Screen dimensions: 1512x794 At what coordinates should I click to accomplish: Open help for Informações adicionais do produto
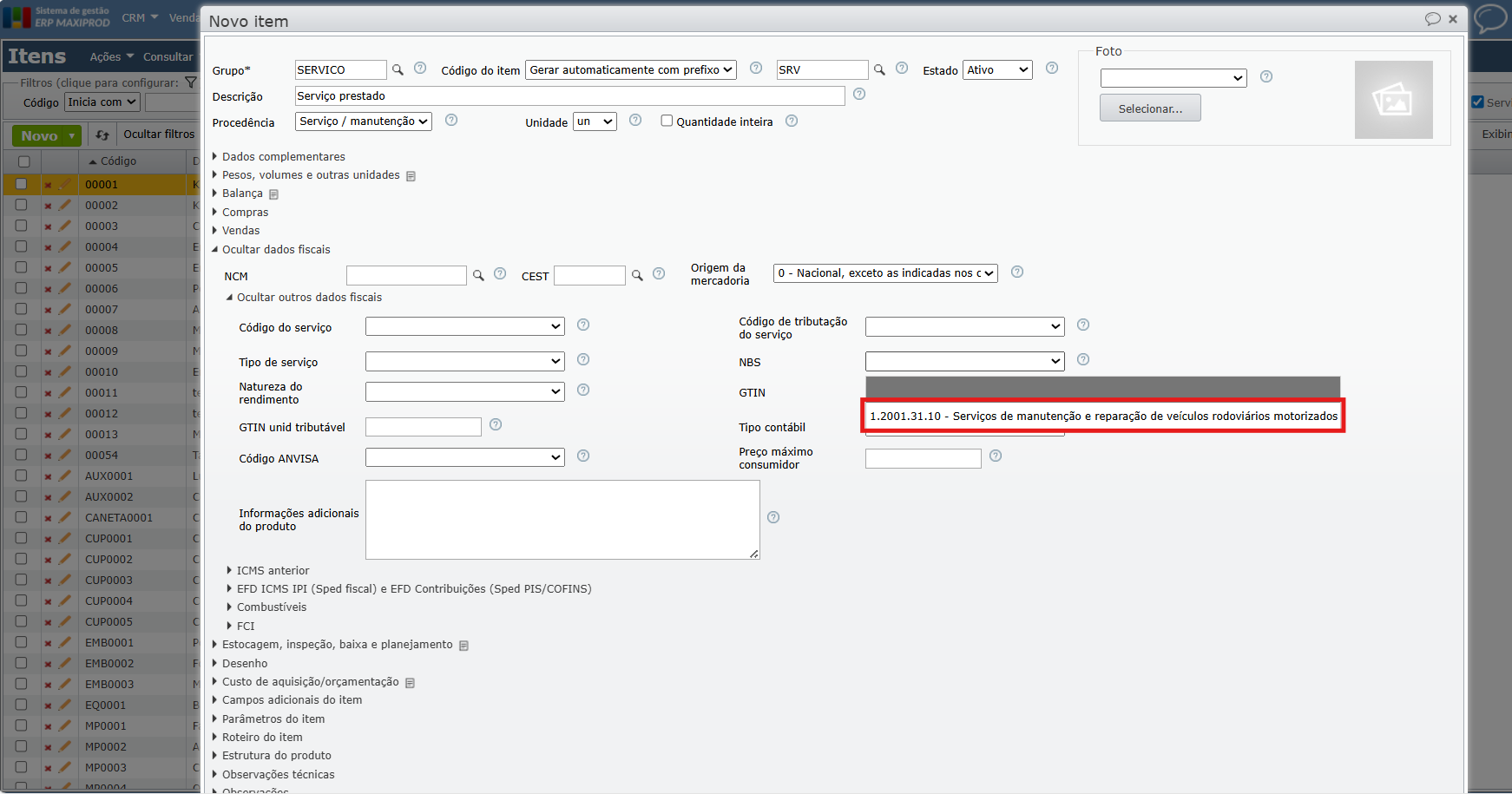[x=773, y=517]
